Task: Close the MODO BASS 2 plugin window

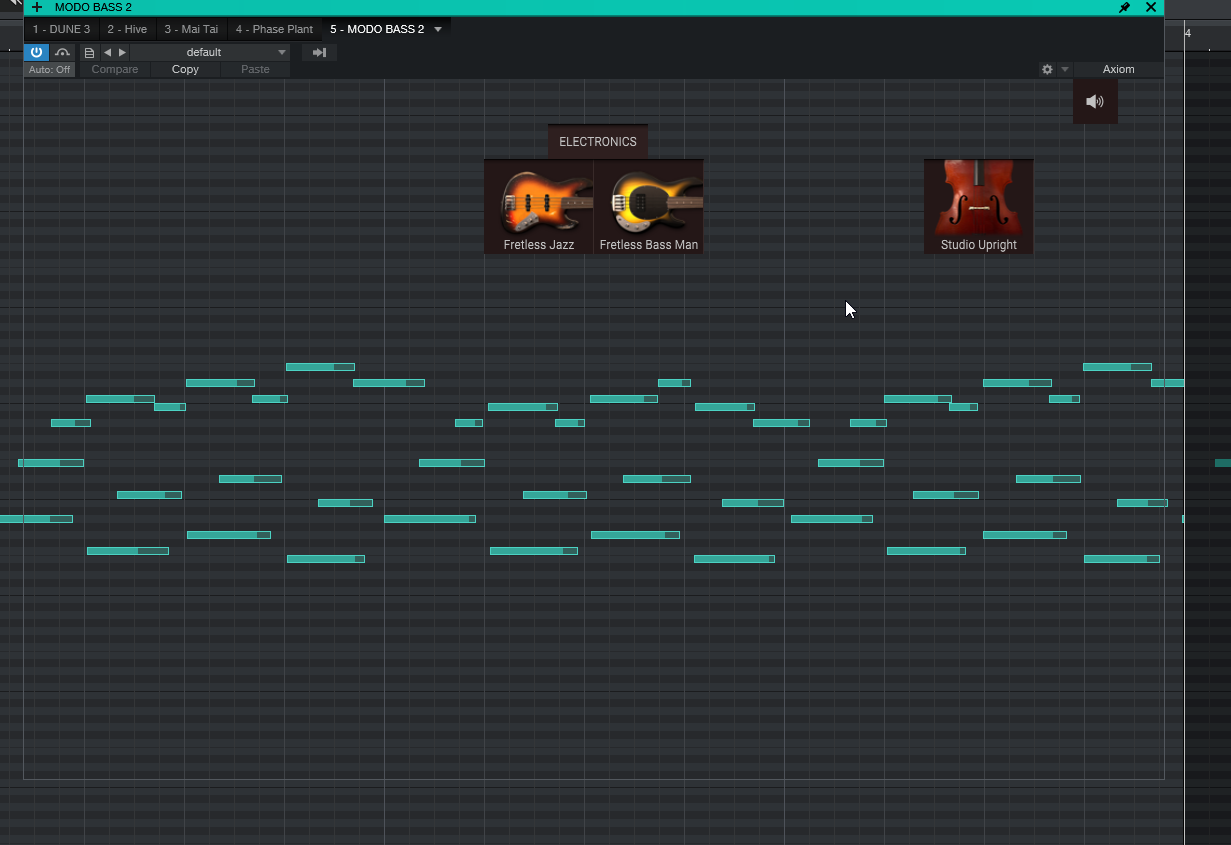Action: coord(1150,7)
